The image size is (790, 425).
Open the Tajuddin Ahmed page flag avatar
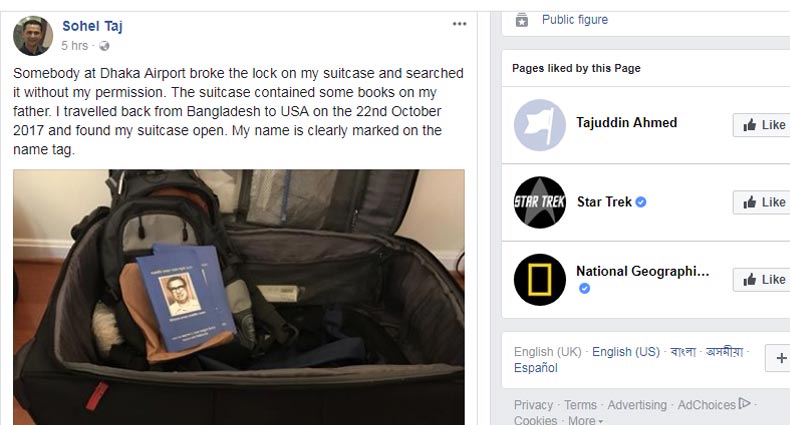tap(540, 125)
